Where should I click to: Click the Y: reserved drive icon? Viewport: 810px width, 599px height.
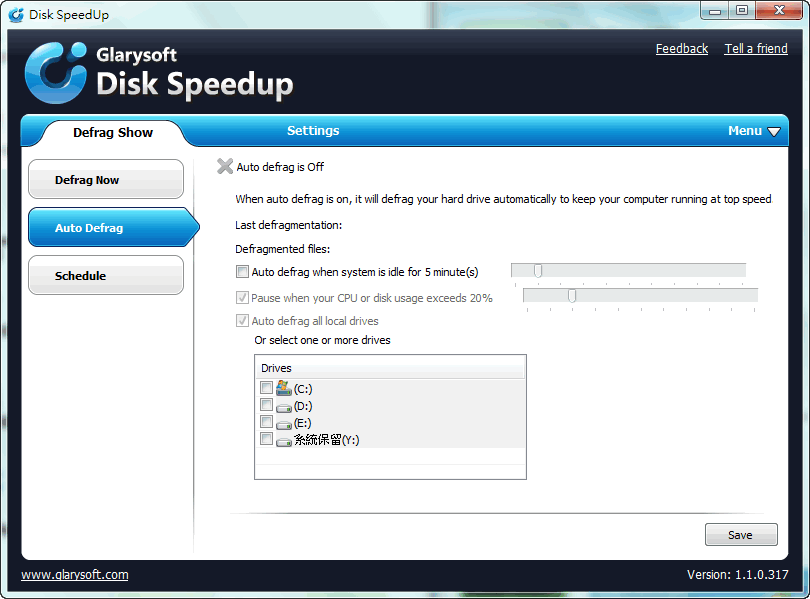tap(284, 442)
